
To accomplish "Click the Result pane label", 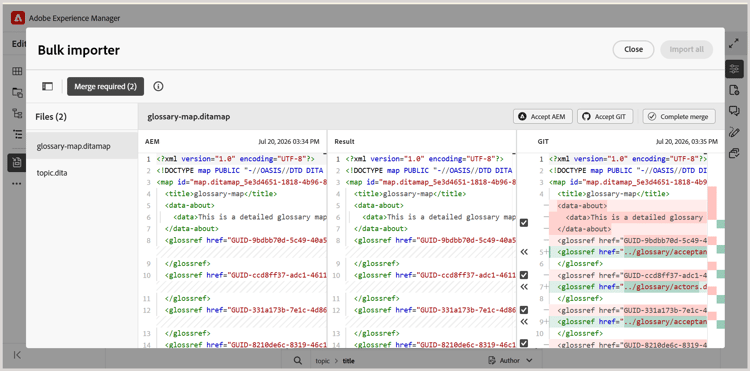I will (344, 142).
